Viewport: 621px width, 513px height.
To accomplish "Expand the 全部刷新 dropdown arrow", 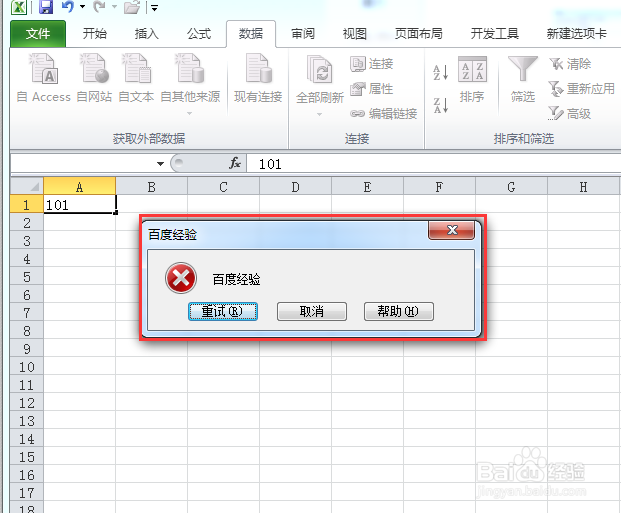I will [319, 114].
